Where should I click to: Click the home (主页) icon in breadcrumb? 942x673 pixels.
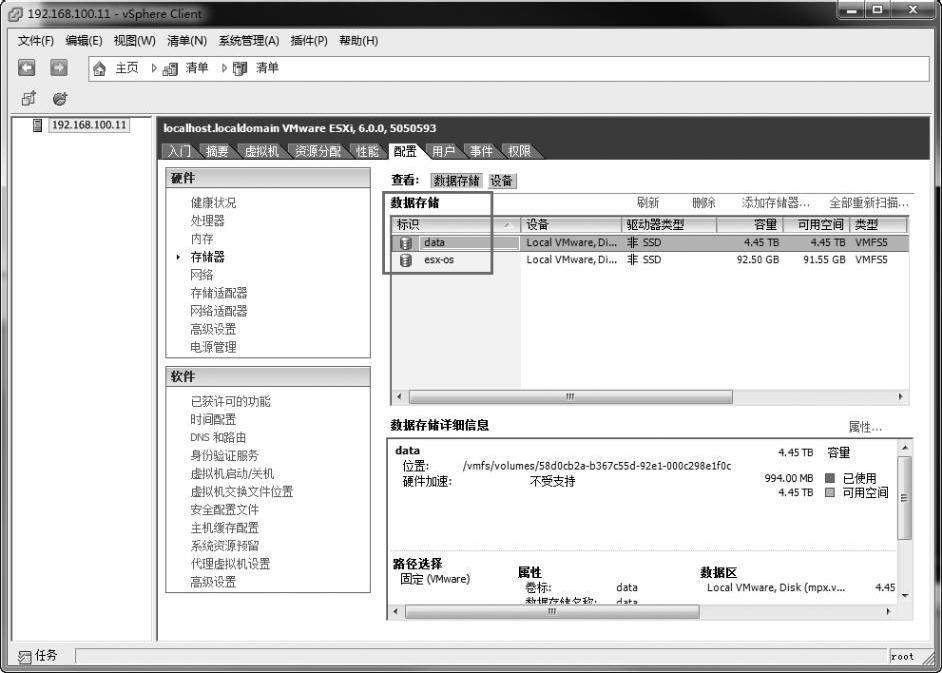pyautogui.click(x=100, y=68)
